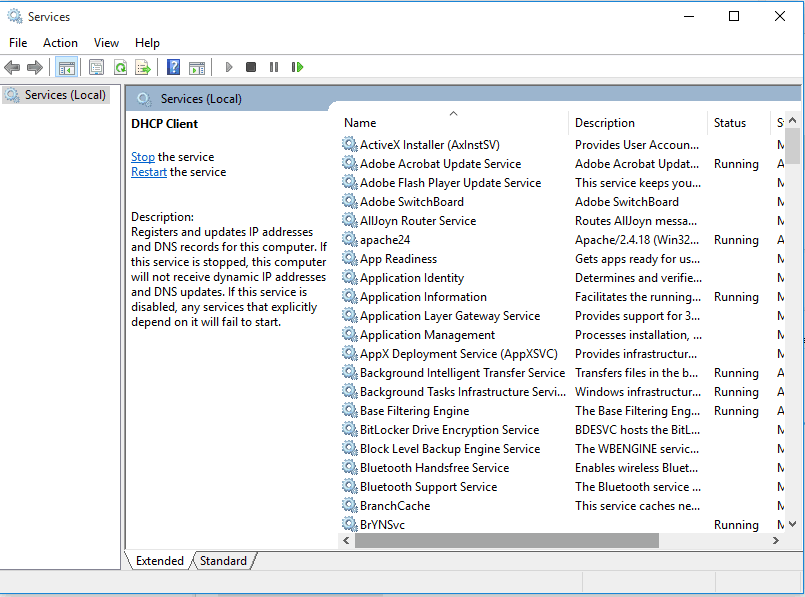Click description 'BDESVC hosts the BitL...'
This screenshot has height=597, width=805.
pos(637,430)
